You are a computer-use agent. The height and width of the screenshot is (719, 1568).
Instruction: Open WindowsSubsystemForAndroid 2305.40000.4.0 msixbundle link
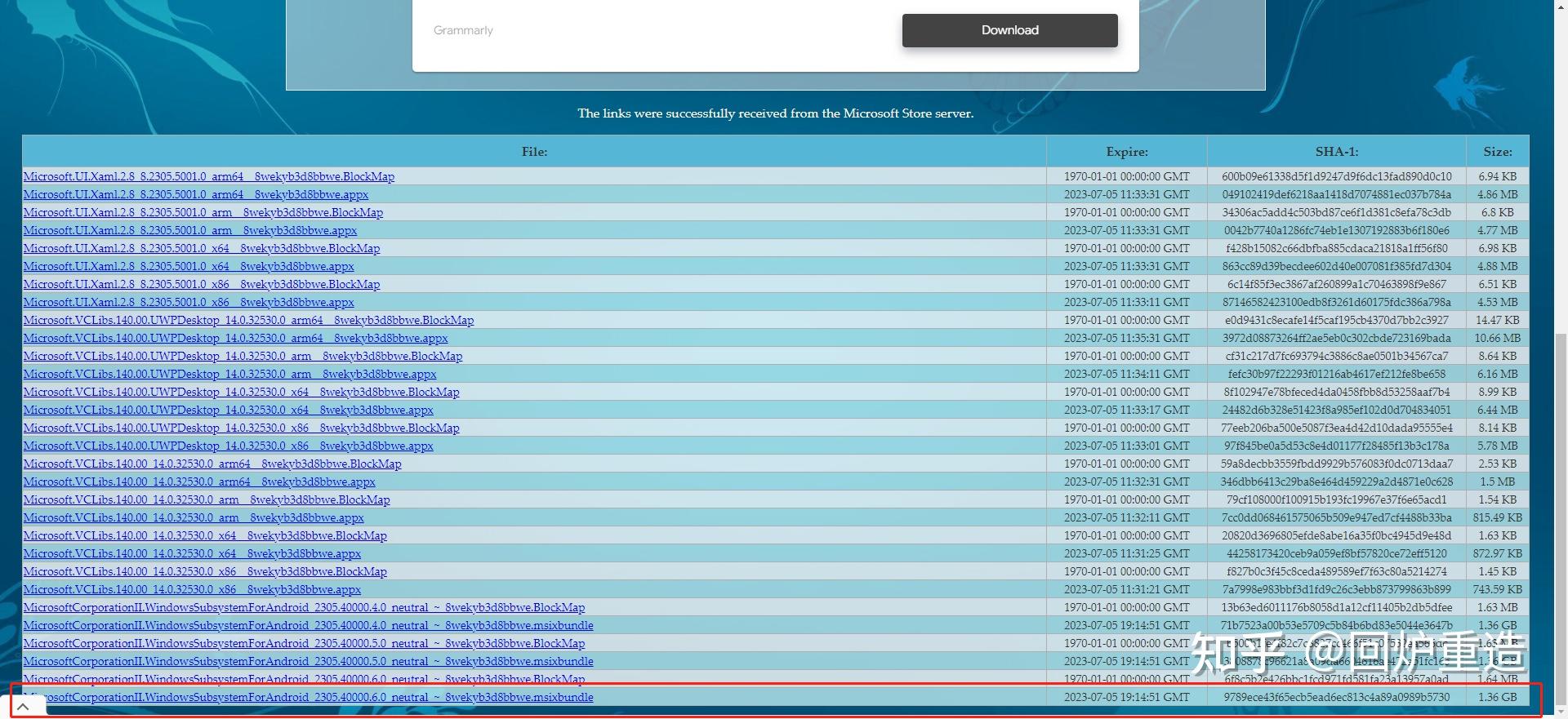click(x=308, y=625)
